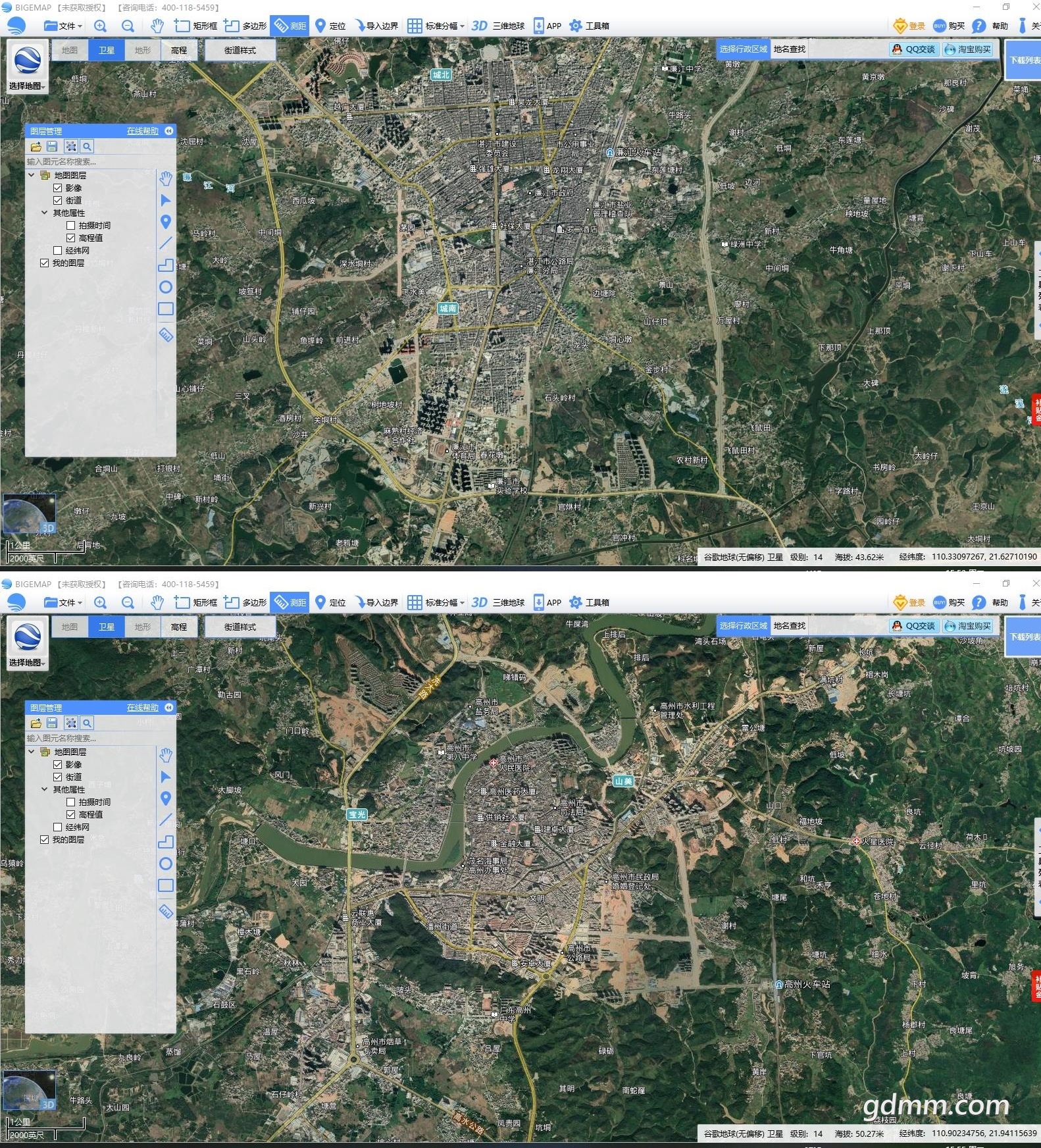Screen dimensions: 1041x1148
Task: Enable 拍摄时间 checkbox in bottom layer panel
Action: (71, 802)
